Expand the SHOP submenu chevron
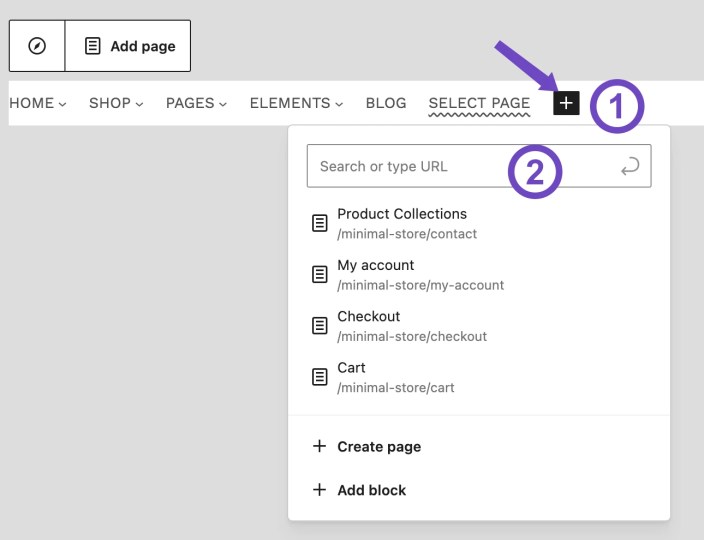Viewport: 704px width, 540px height. click(140, 104)
